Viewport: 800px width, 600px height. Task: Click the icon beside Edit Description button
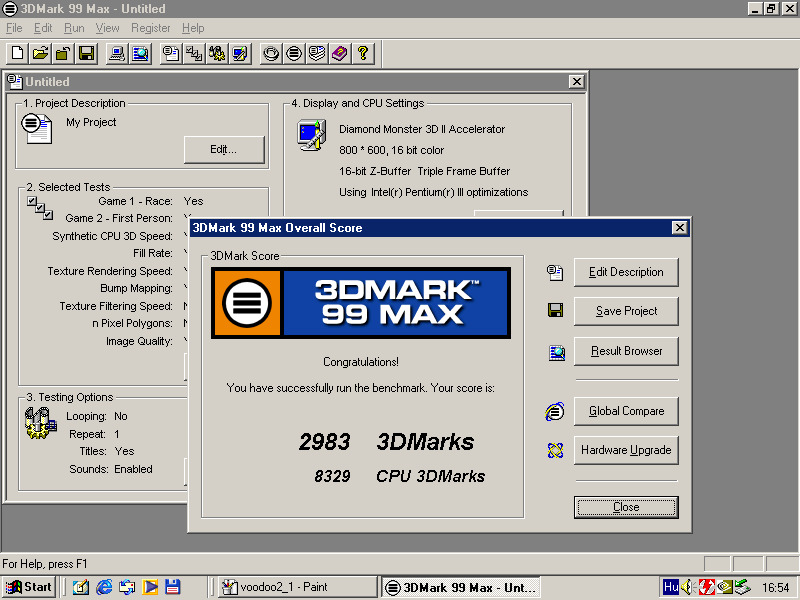[555, 272]
